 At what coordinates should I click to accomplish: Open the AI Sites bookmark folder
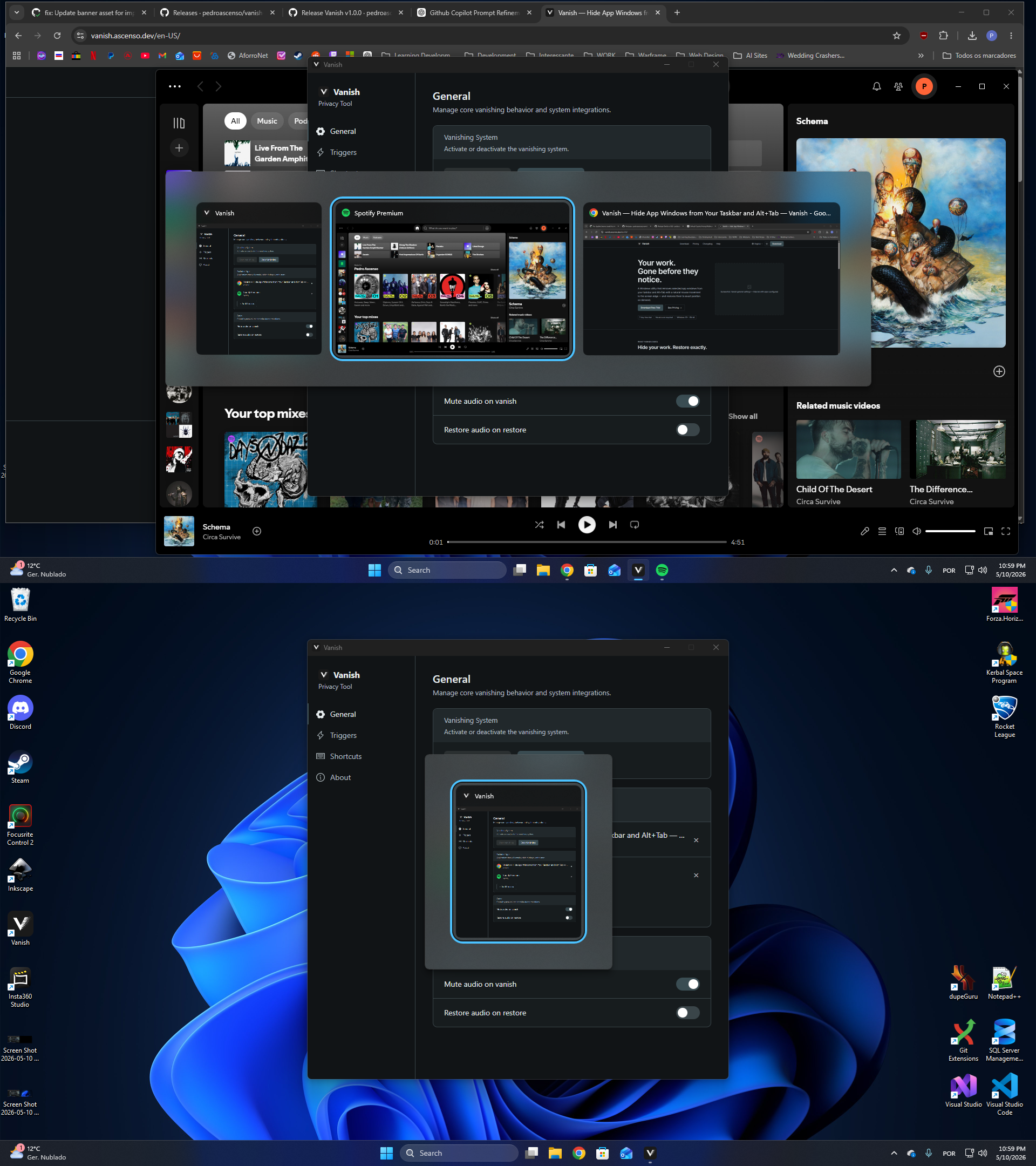(751, 56)
